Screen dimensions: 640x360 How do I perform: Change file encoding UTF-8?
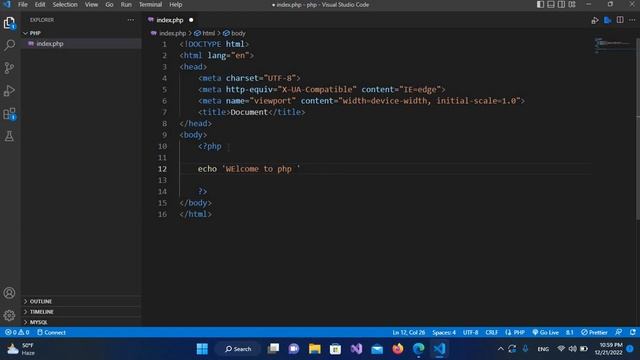coord(471,332)
